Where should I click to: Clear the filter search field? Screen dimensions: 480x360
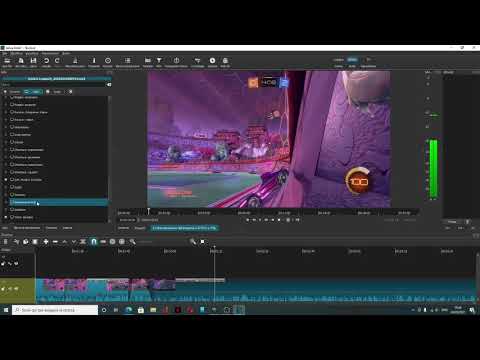coord(109,85)
